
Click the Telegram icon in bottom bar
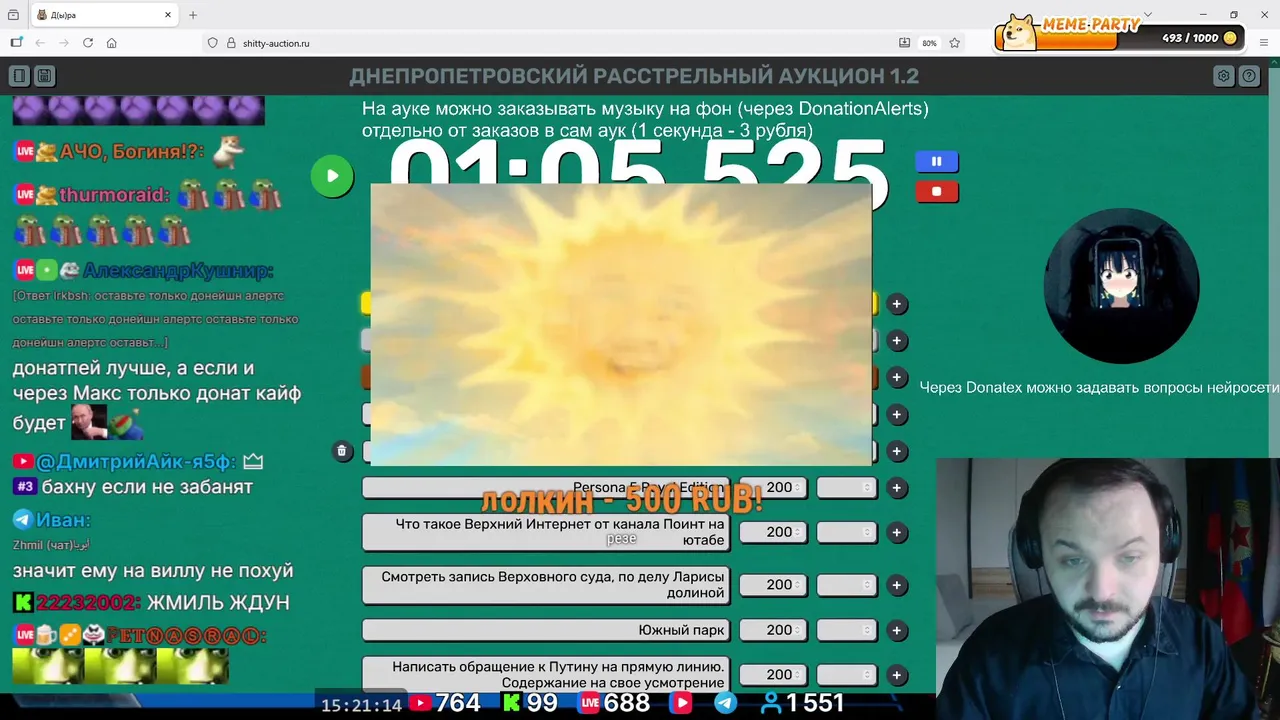(x=725, y=703)
